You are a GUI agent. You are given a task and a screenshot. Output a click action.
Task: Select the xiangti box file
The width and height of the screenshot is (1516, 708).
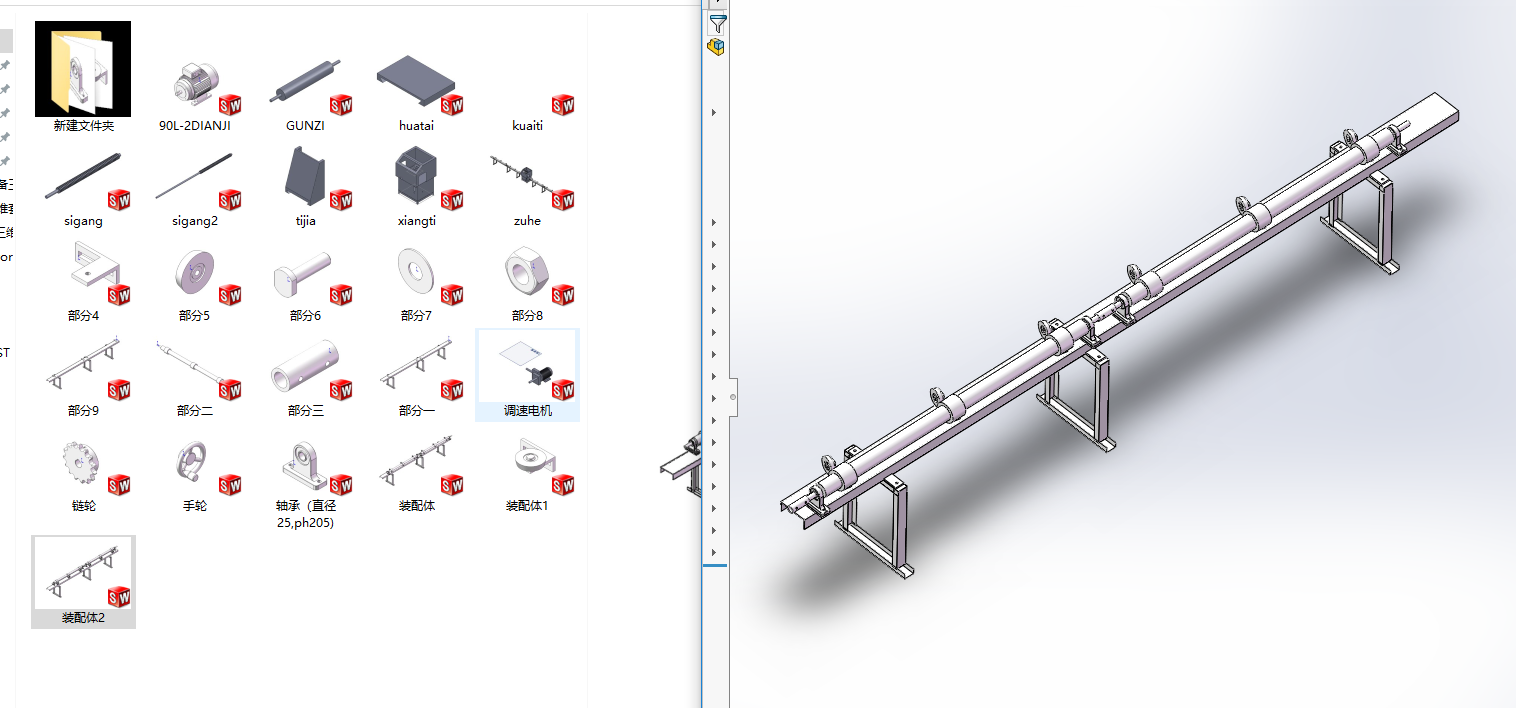tap(416, 189)
